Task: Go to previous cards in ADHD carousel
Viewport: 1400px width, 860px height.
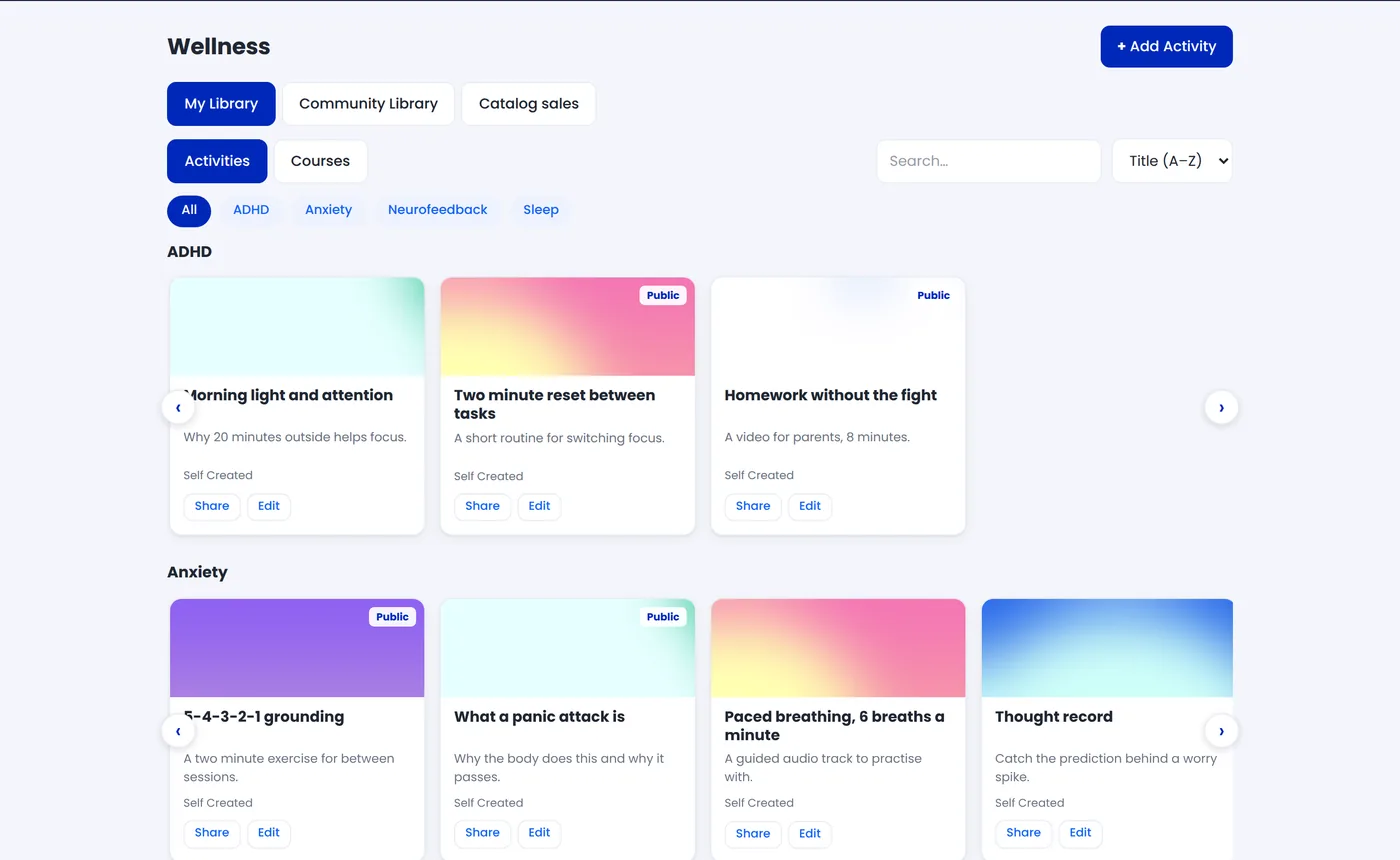Action: (x=178, y=407)
